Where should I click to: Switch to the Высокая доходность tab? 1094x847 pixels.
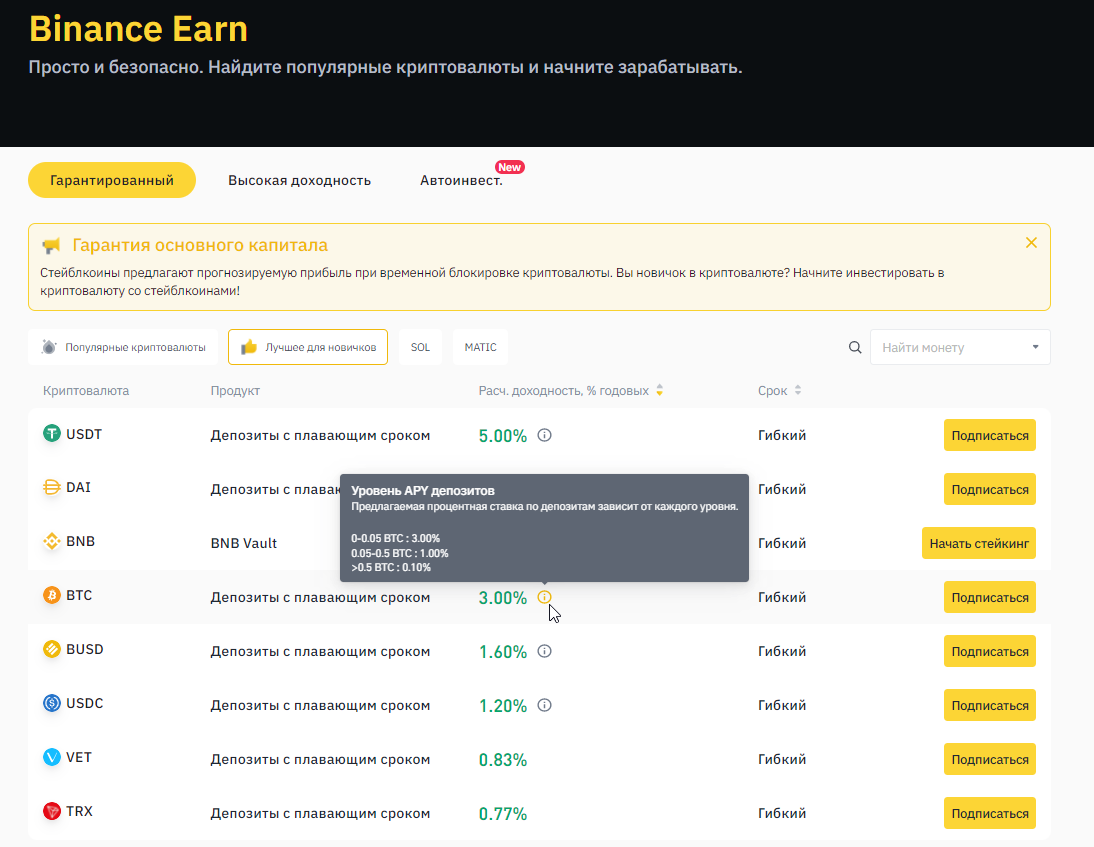299,180
